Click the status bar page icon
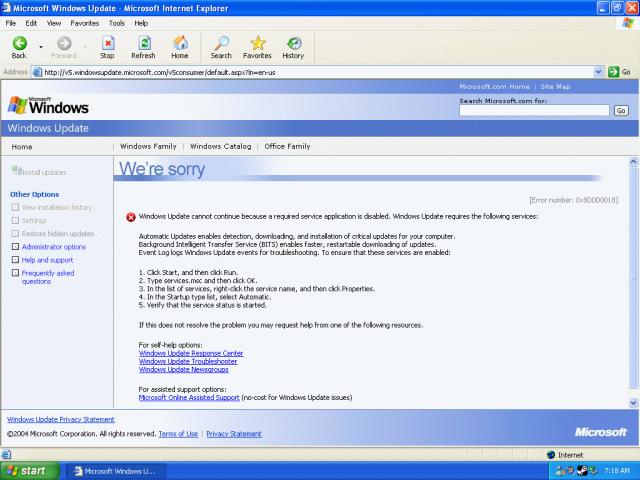The width and height of the screenshot is (640, 480). click(6, 454)
